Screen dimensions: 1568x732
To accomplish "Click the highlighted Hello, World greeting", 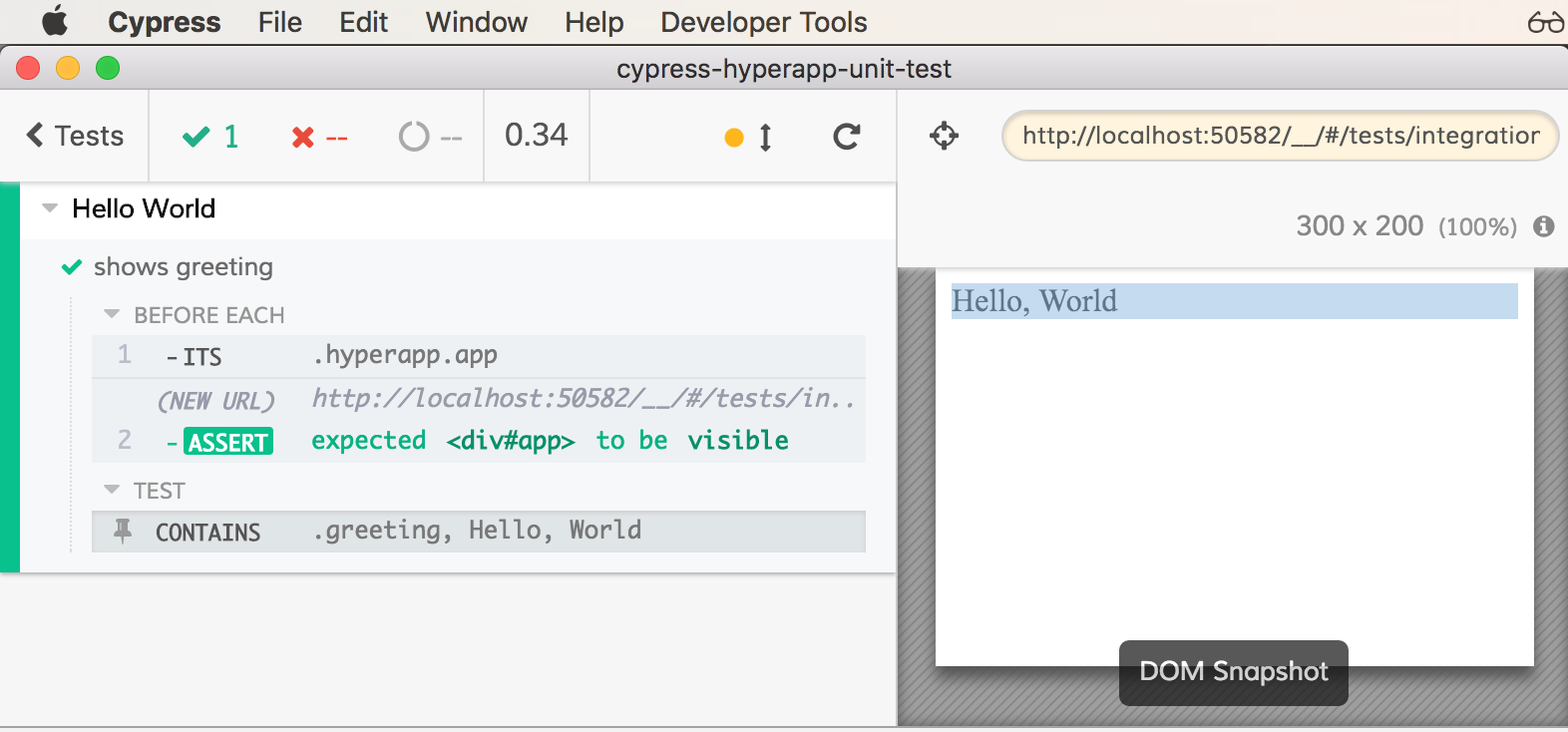I will pos(1235,301).
